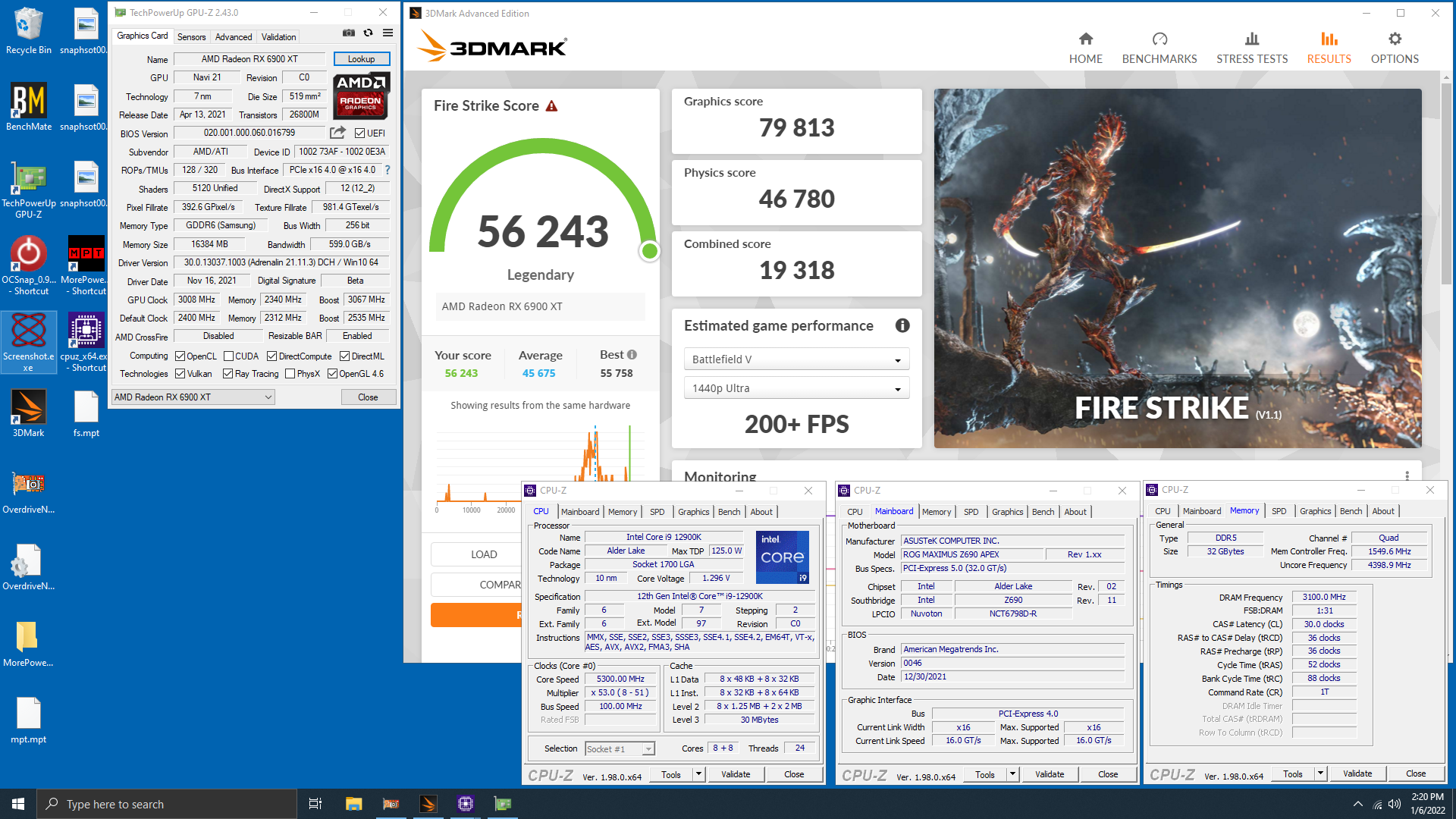This screenshot has height=819, width=1456.
Task: Show hidden system tray icons
Action: (1357, 805)
